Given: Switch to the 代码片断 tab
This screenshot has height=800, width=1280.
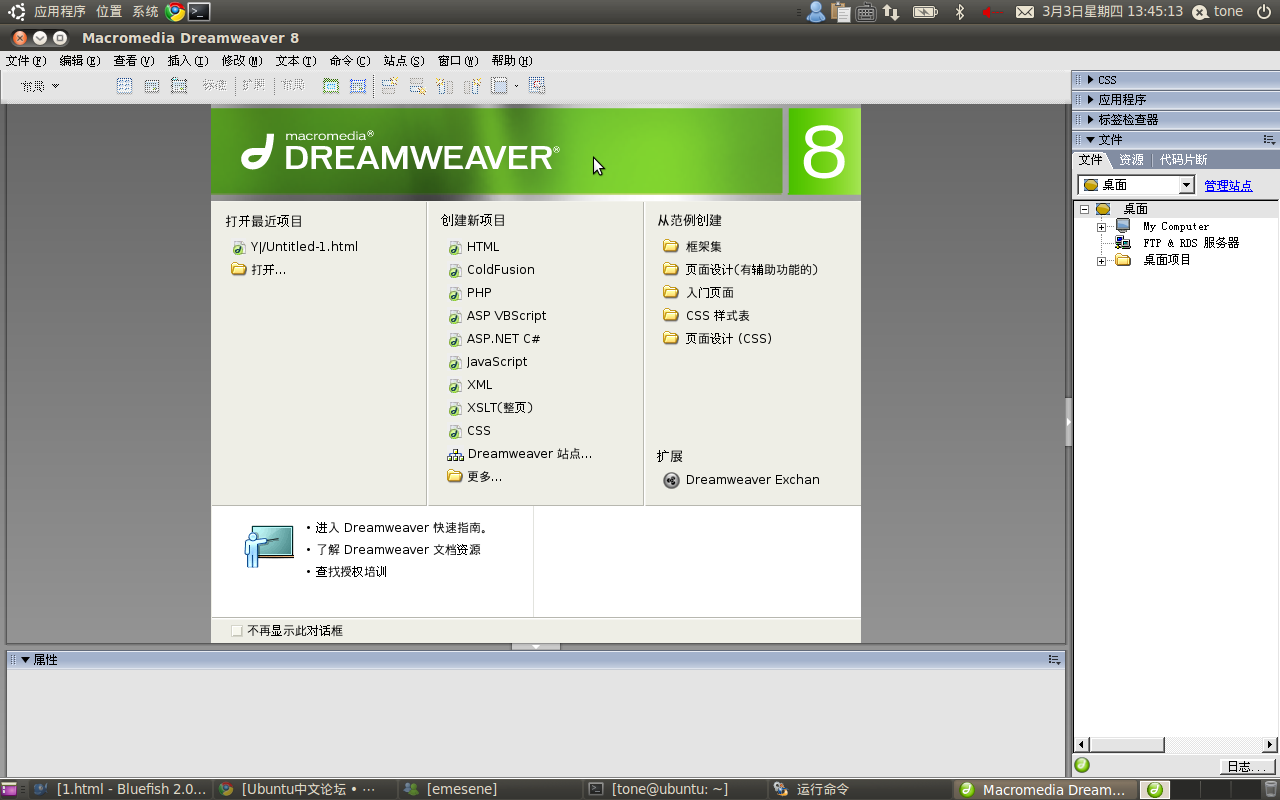Looking at the screenshot, I should click(1183, 160).
